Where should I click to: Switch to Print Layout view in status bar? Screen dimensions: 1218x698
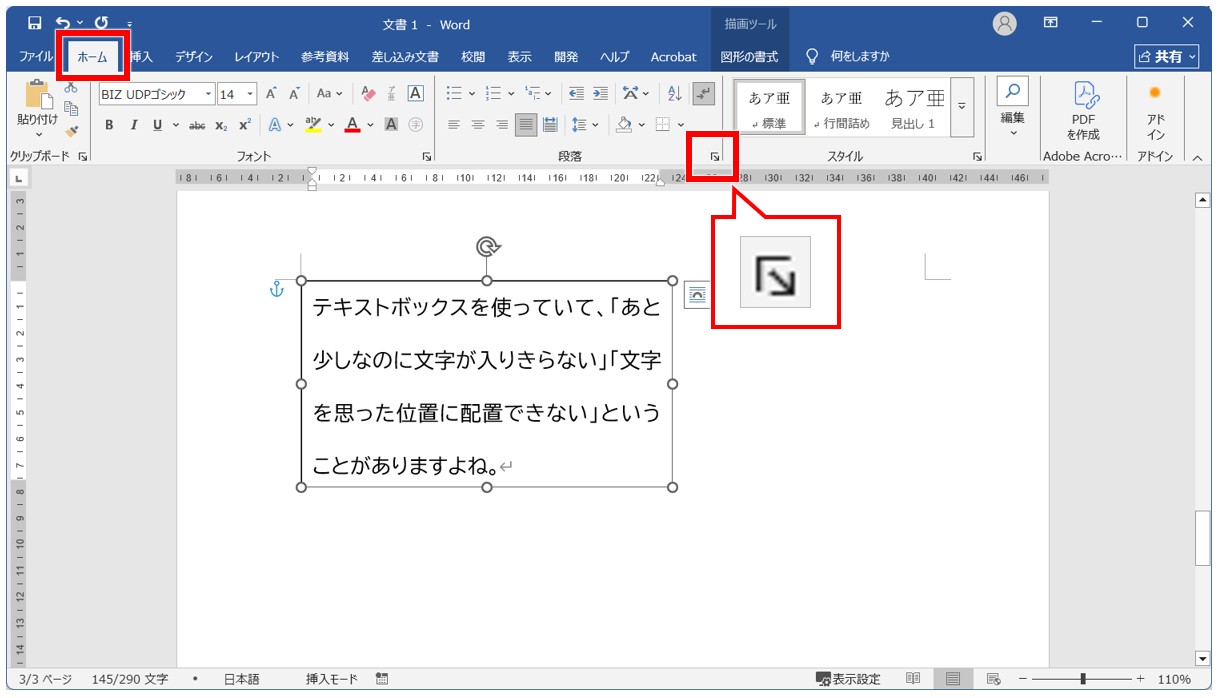coord(953,679)
